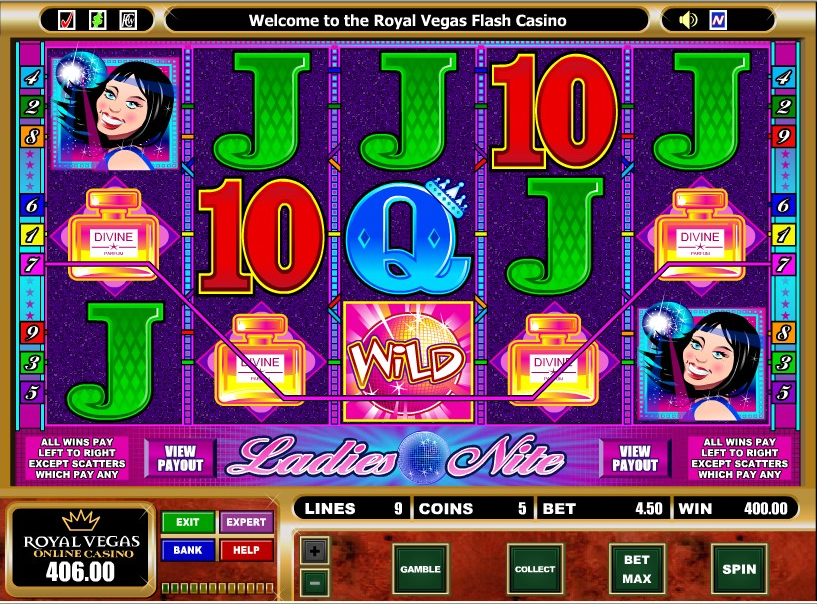Click the Exit button
The width and height of the screenshot is (817, 604).
pyautogui.click(x=188, y=522)
